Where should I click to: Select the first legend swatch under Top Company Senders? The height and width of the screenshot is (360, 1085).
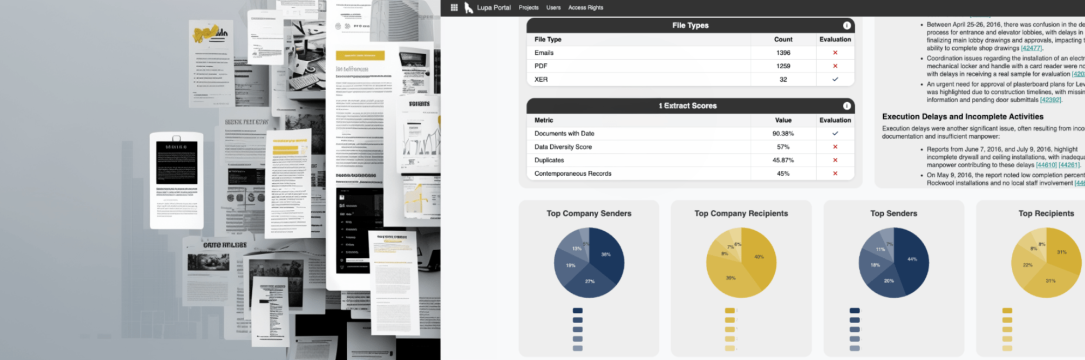pyautogui.click(x=578, y=311)
